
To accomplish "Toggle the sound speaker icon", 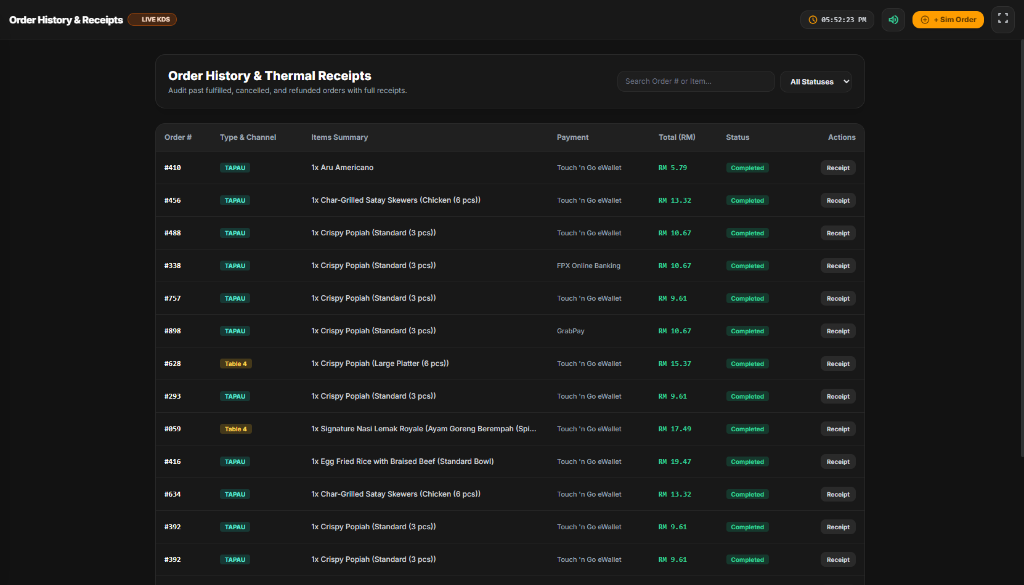I will coord(893,20).
